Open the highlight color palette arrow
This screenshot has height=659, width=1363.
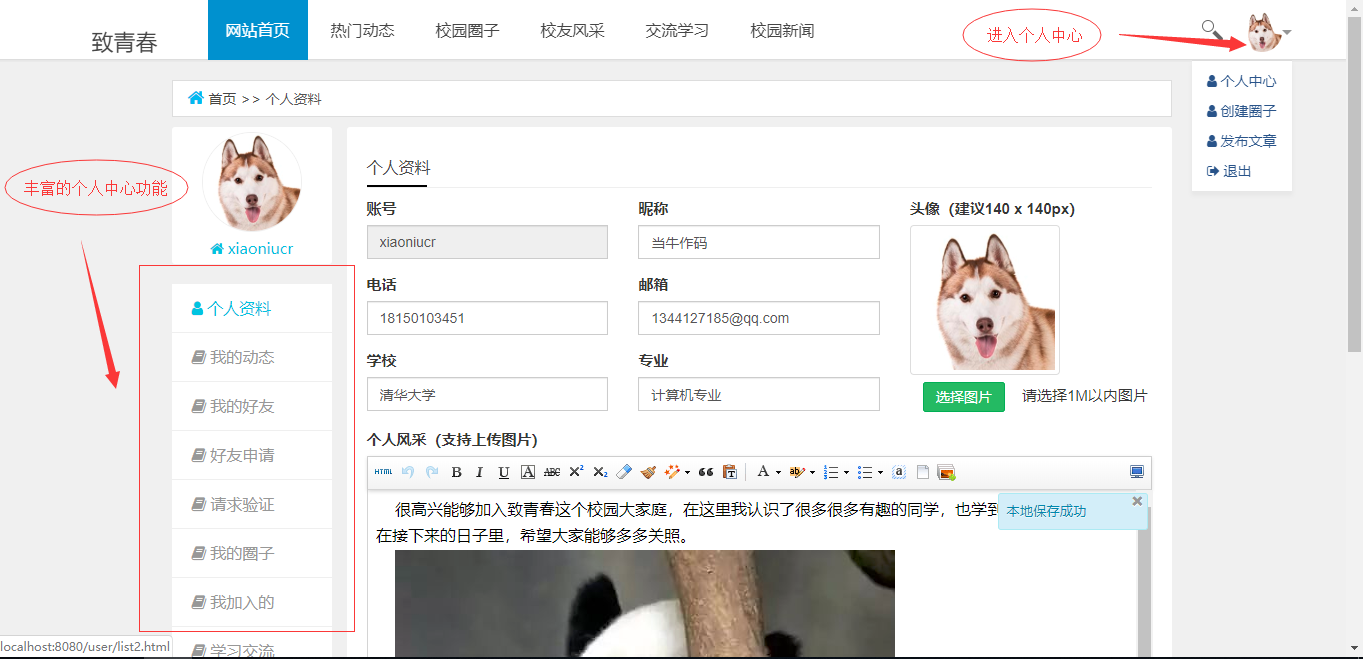pyautogui.click(x=812, y=472)
